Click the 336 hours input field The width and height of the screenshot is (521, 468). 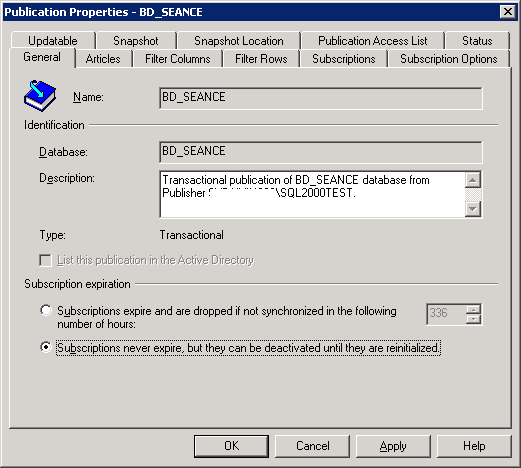coord(446,314)
